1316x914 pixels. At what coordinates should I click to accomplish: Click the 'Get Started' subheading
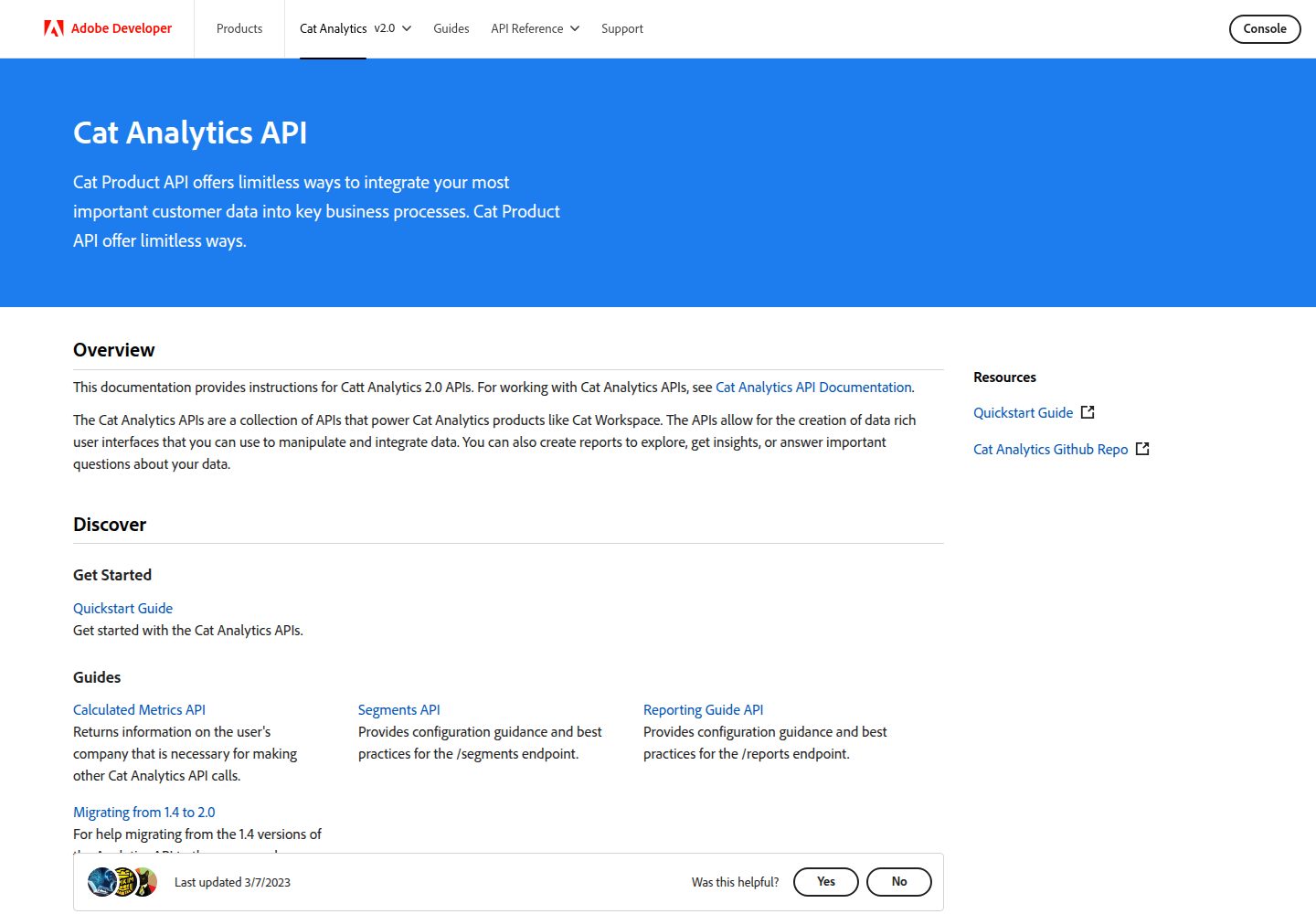[112, 575]
